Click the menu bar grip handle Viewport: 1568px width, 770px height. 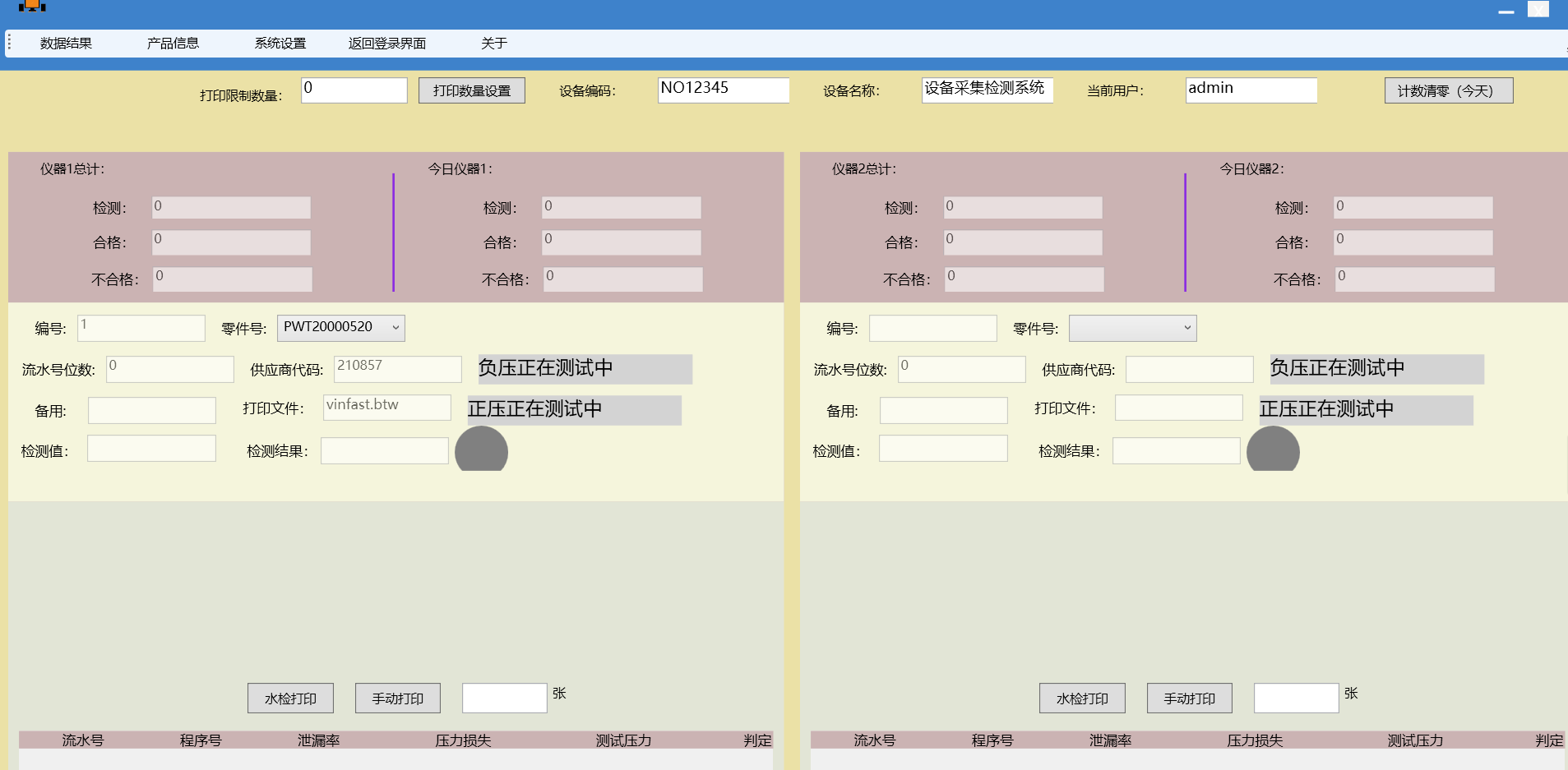9,44
